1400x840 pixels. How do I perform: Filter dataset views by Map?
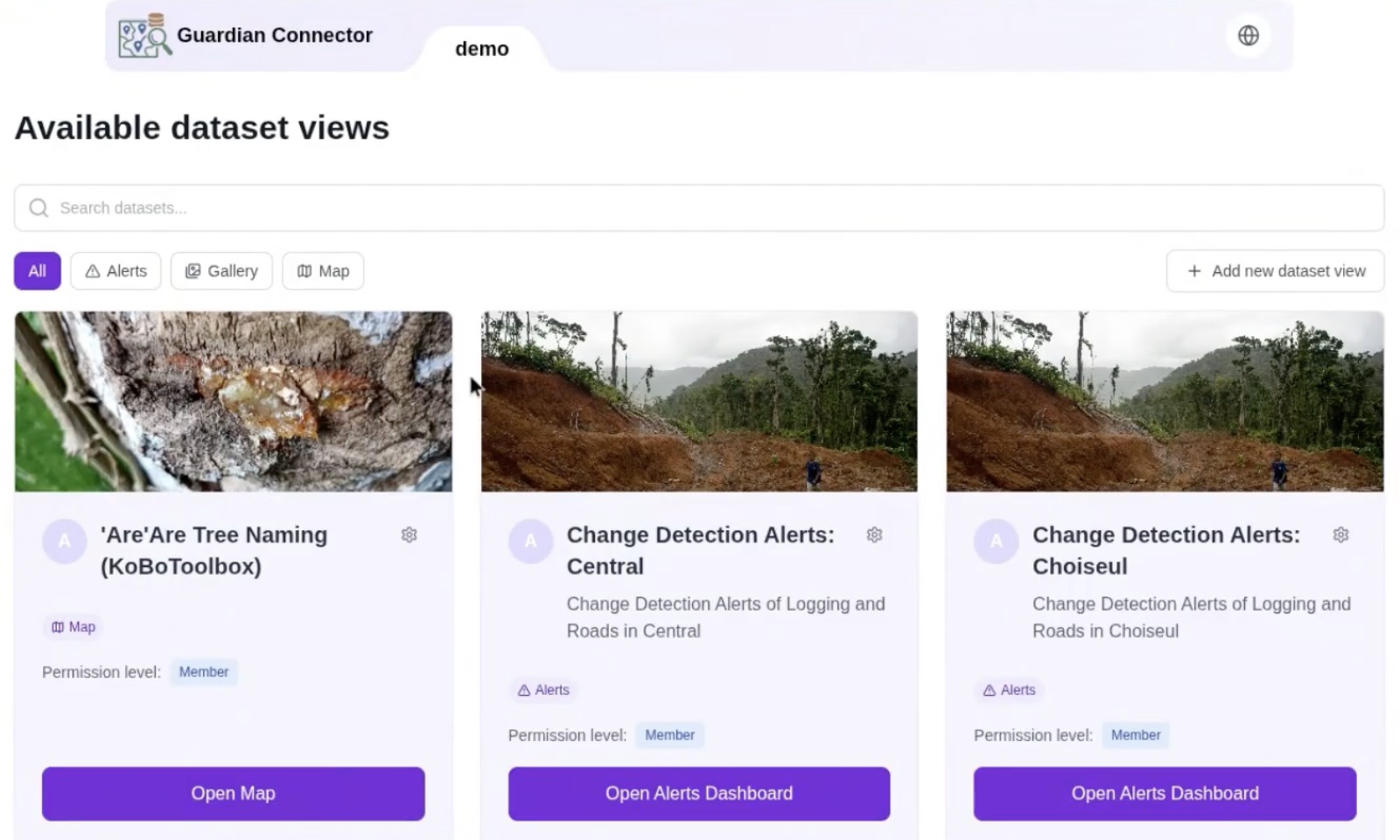(x=323, y=271)
